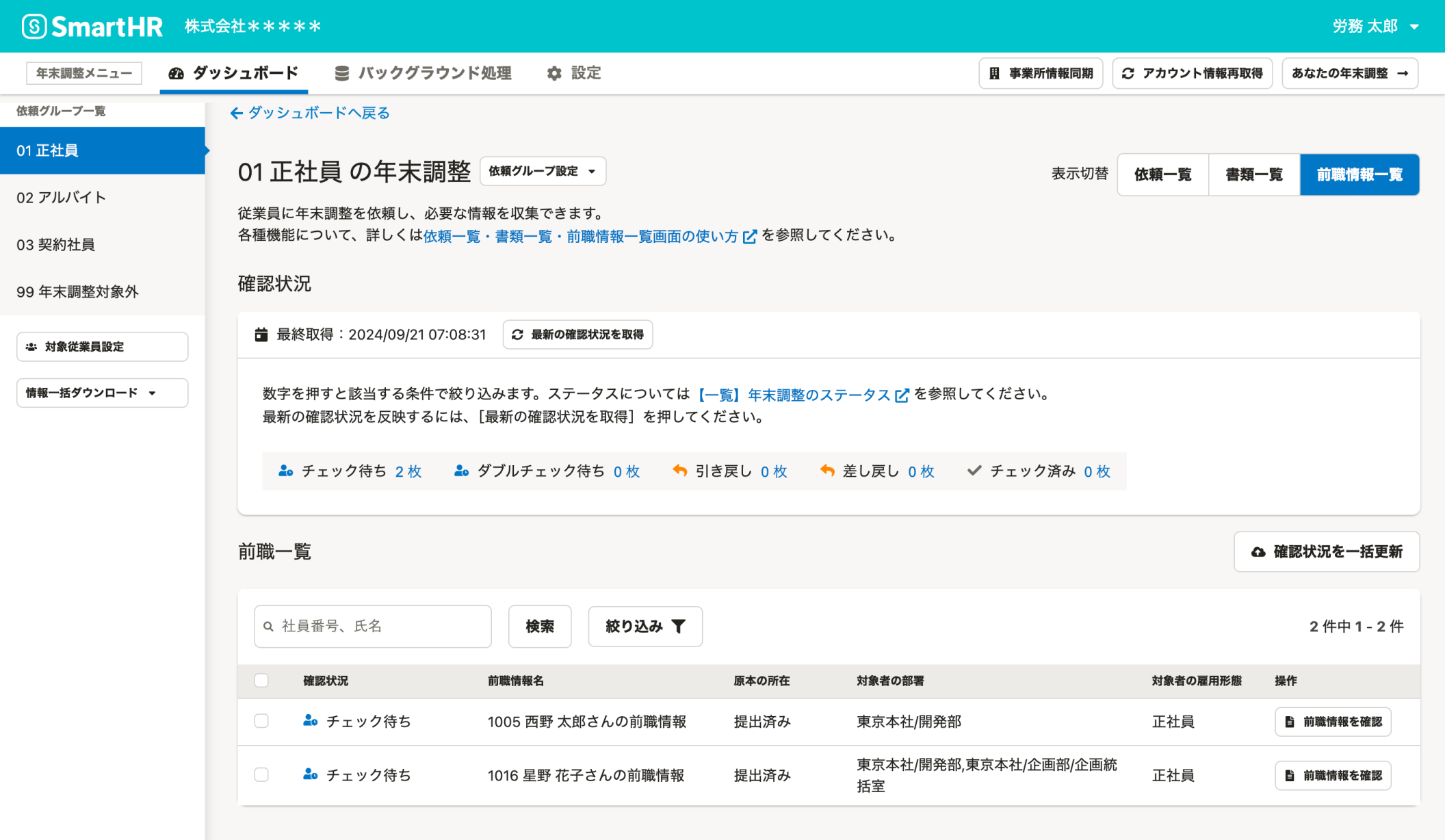Click the status icon in the 西野 太郎 row
This screenshot has height=840, width=1445.
311,721
